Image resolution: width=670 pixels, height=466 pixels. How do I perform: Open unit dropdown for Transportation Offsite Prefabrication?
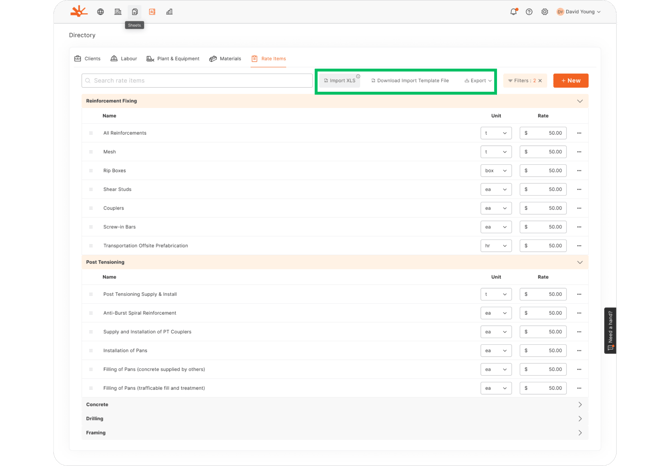(495, 246)
